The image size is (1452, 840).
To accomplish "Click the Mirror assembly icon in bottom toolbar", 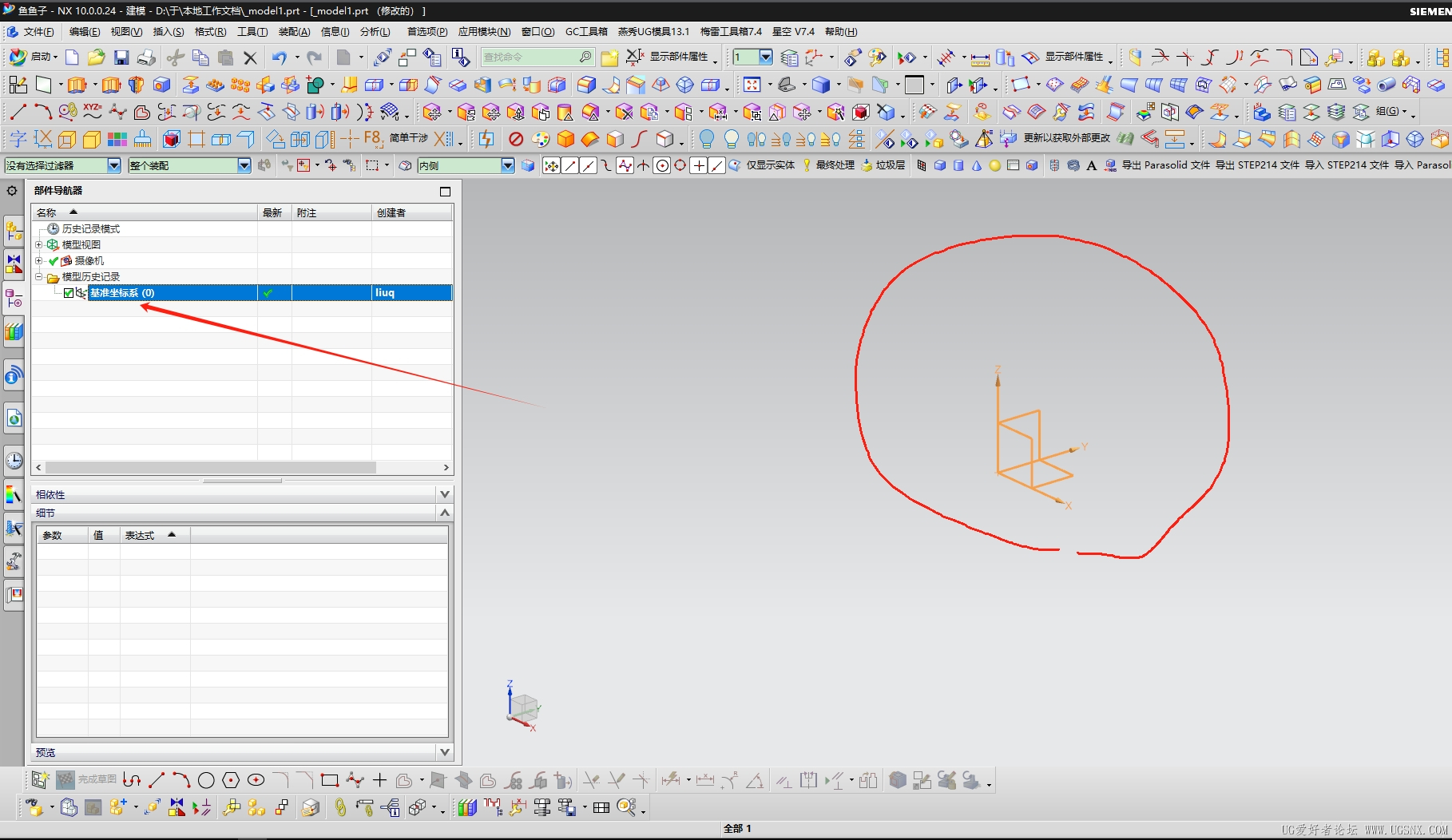I will tap(177, 807).
